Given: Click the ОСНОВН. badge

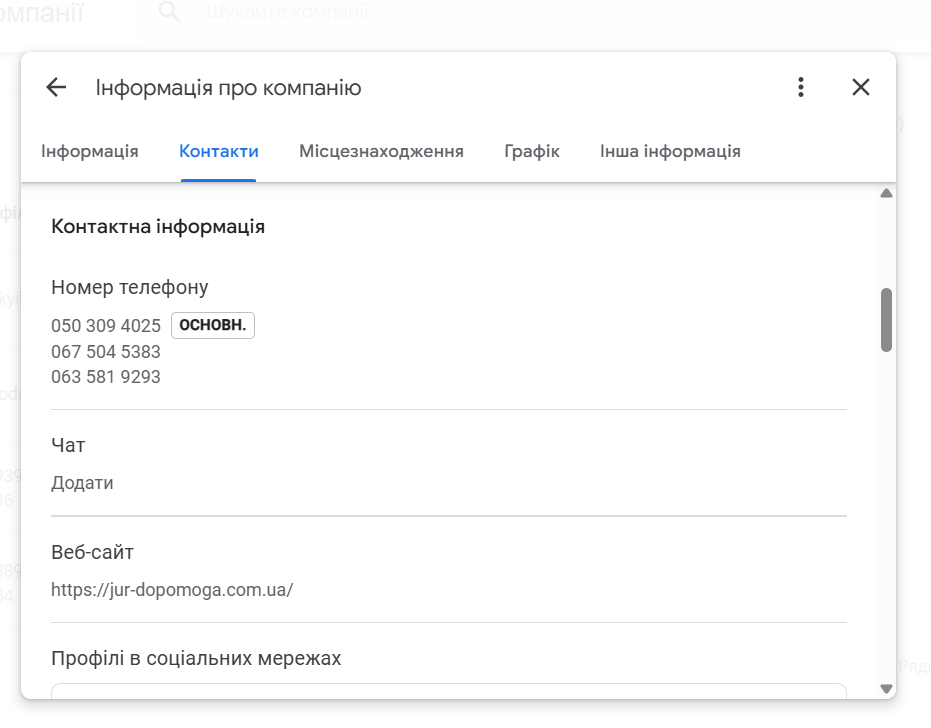Looking at the screenshot, I should coord(213,325).
